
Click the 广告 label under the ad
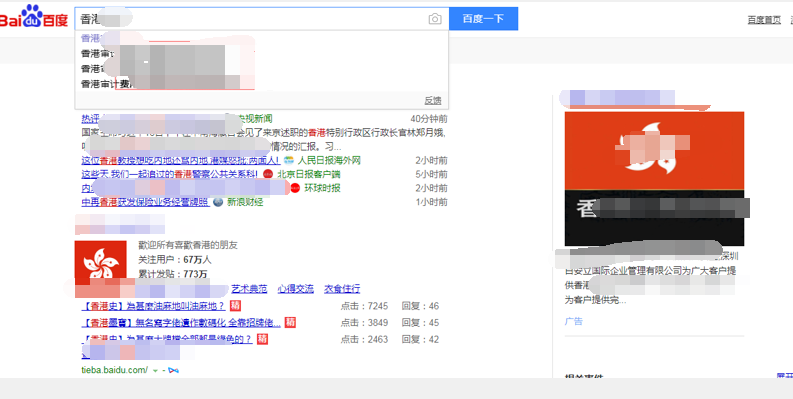click(x=574, y=321)
